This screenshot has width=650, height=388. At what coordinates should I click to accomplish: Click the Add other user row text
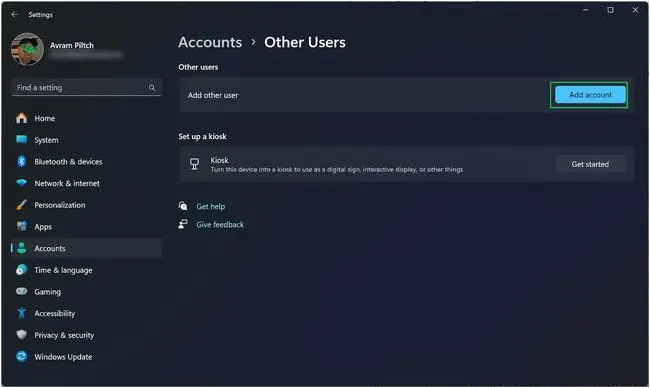click(213, 95)
